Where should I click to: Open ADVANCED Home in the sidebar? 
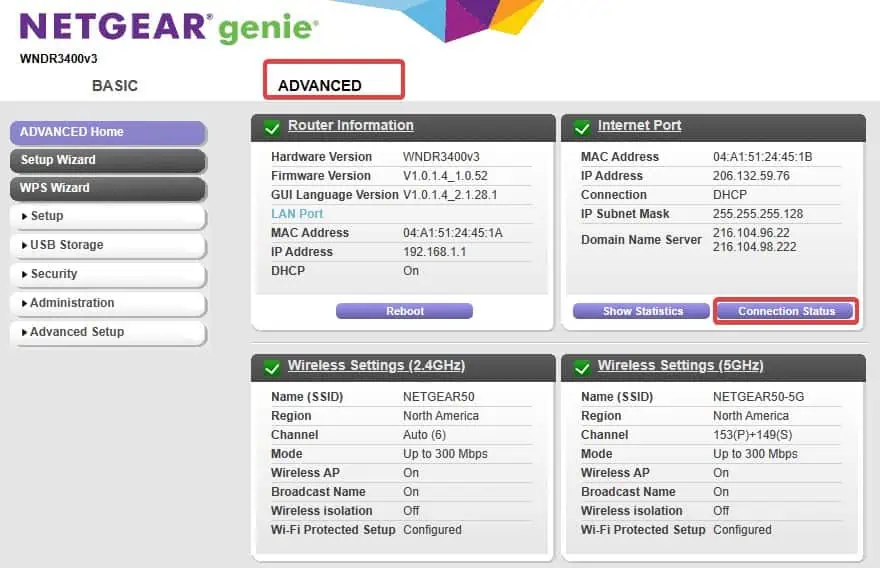[x=108, y=132]
